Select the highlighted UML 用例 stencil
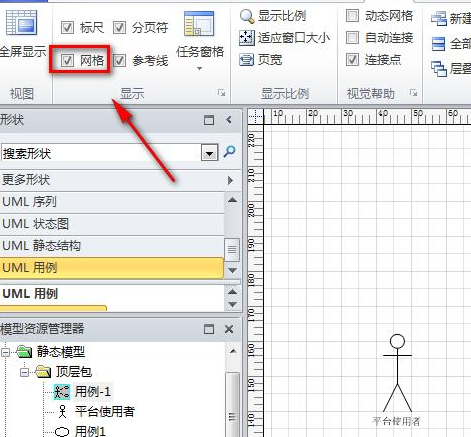The width and height of the screenshot is (471, 437). tap(112, 268)
